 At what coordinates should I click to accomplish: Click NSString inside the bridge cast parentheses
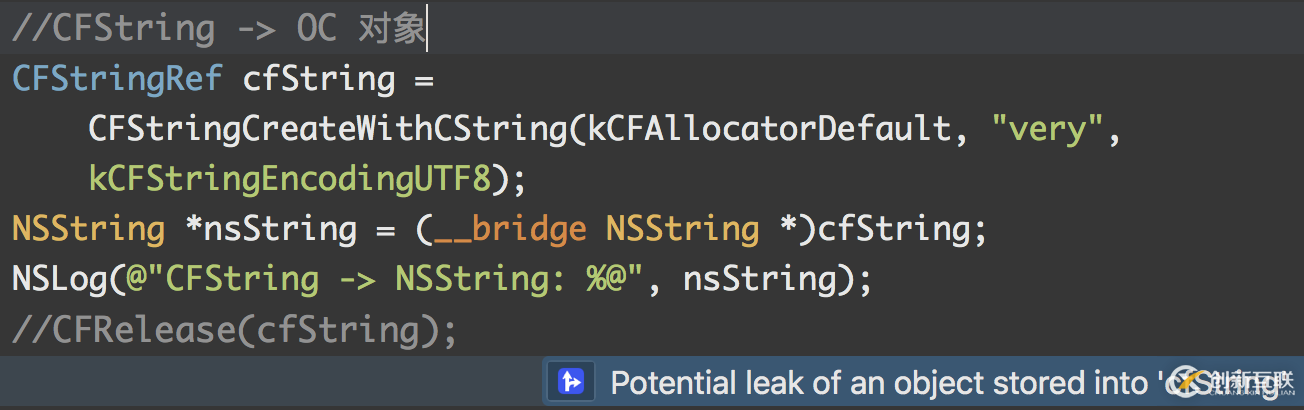point(682,229)
